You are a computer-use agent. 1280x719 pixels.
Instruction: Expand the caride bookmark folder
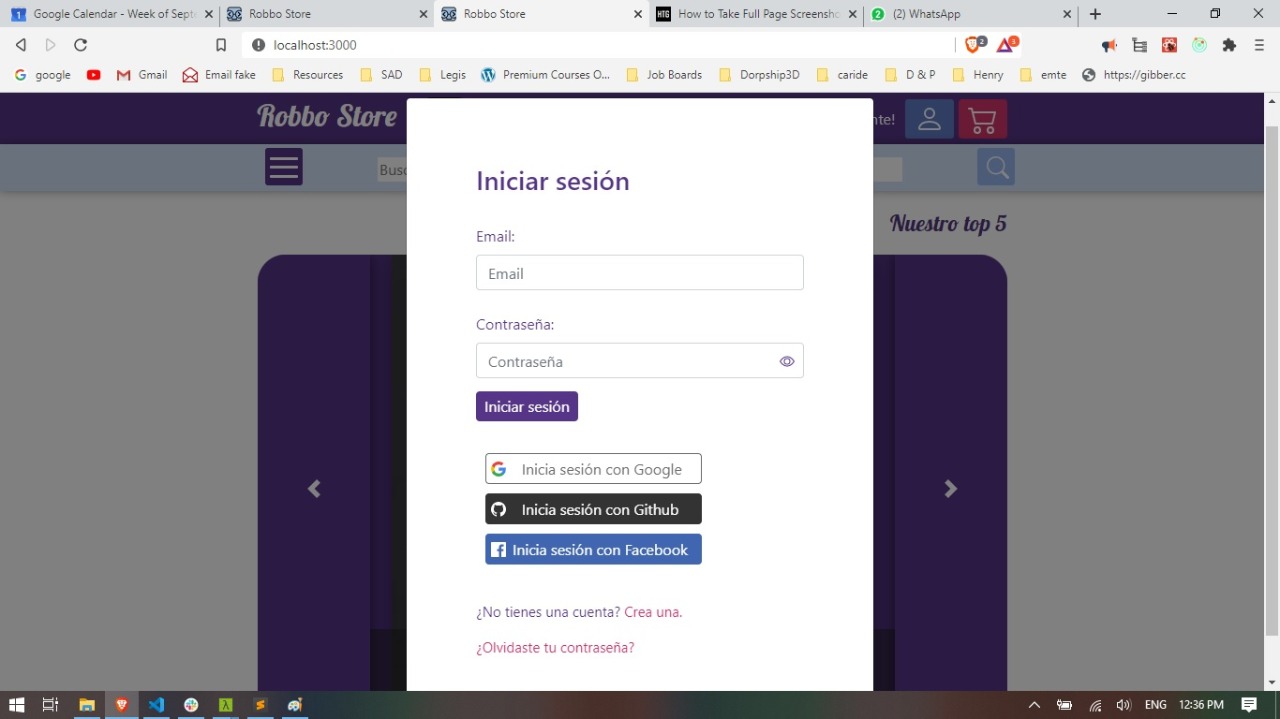[843, 75]
